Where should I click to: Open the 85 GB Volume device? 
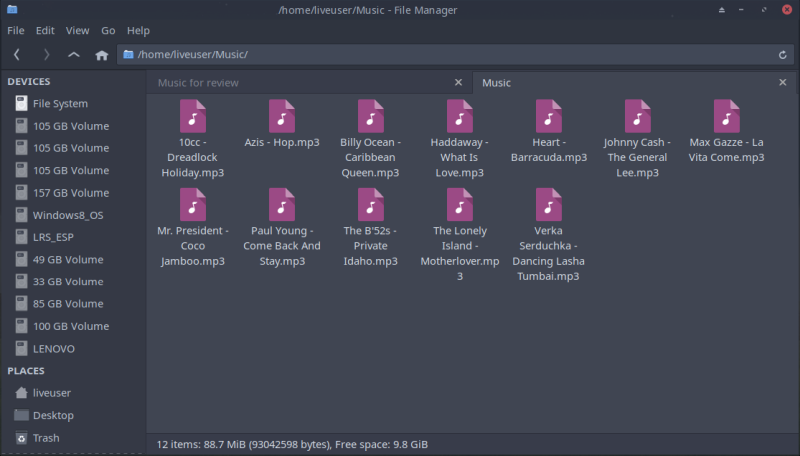click(68, 303)
